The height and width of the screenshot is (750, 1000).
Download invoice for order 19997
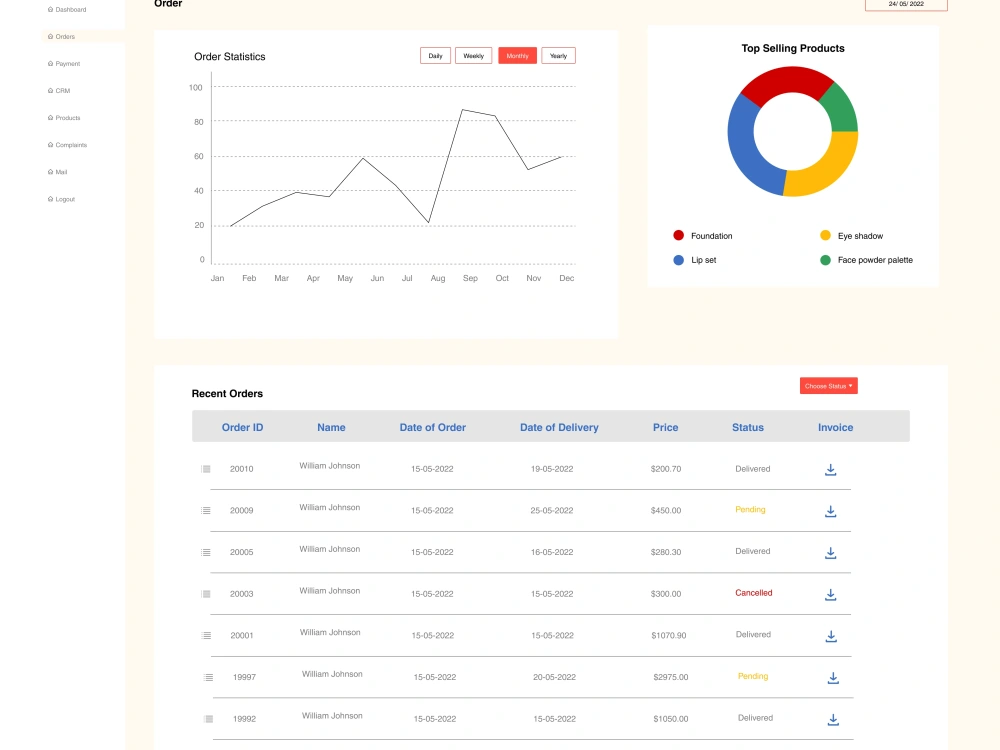pyautogui.click(x=833, y=678)
